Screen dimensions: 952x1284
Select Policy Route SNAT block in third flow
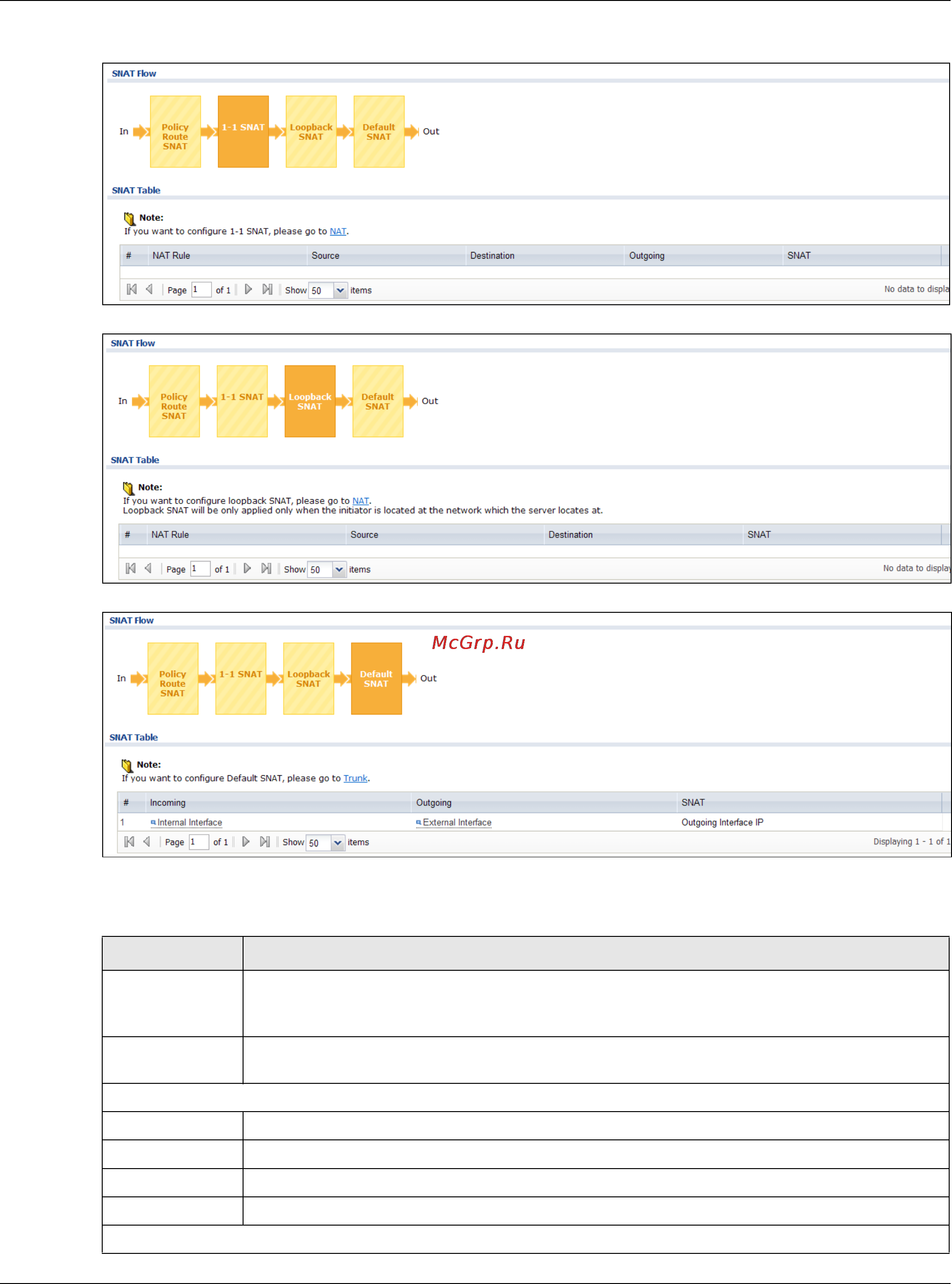(x=173, y=678)
